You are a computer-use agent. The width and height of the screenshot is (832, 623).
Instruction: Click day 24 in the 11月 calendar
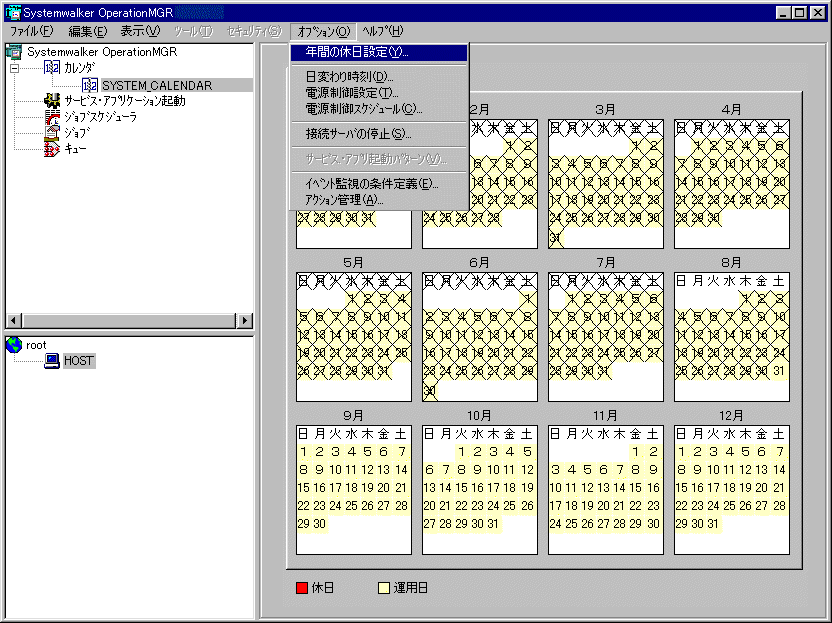coord(556,524)
